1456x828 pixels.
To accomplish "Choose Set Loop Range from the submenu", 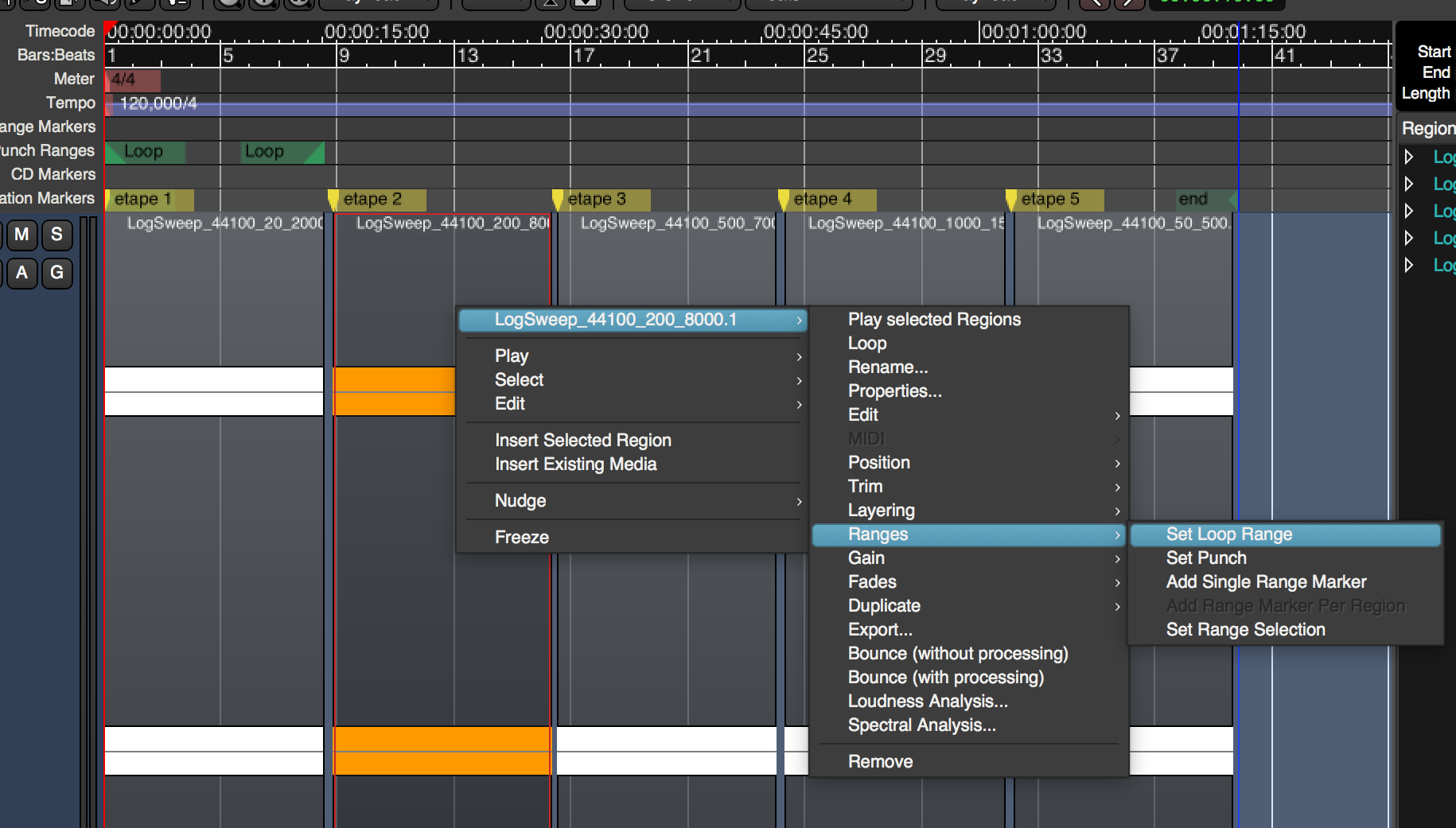I will pyautogui.click(x=1228, y=535).
